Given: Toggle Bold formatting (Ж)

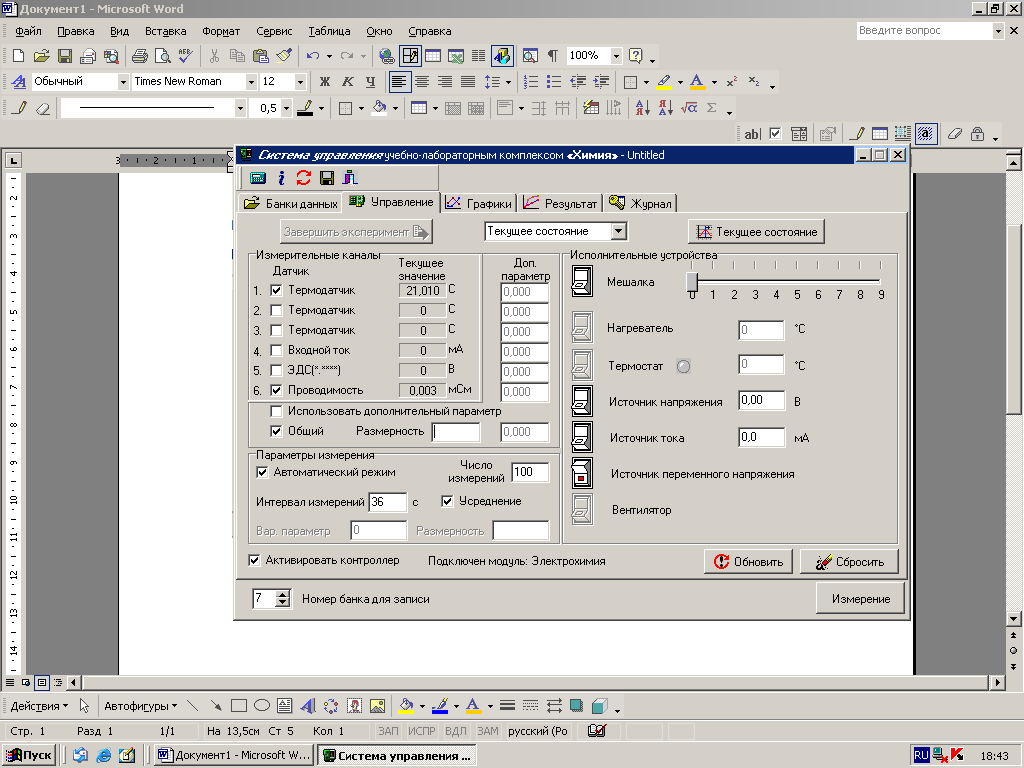Looking at the screenshot, I should click(x=325, y=82).
